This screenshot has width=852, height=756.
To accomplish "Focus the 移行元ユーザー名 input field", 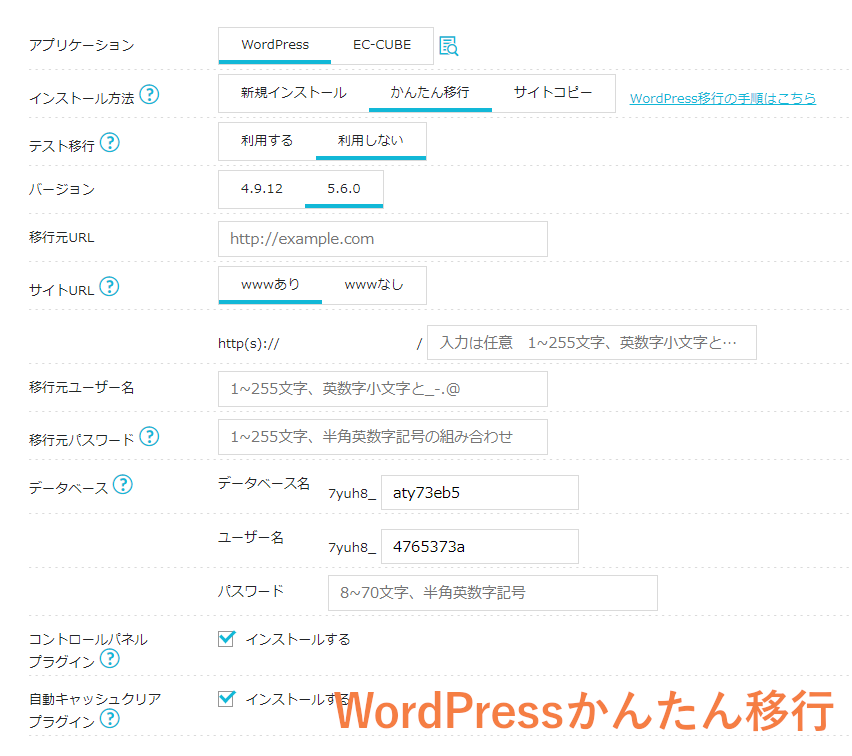I will 383,389.
